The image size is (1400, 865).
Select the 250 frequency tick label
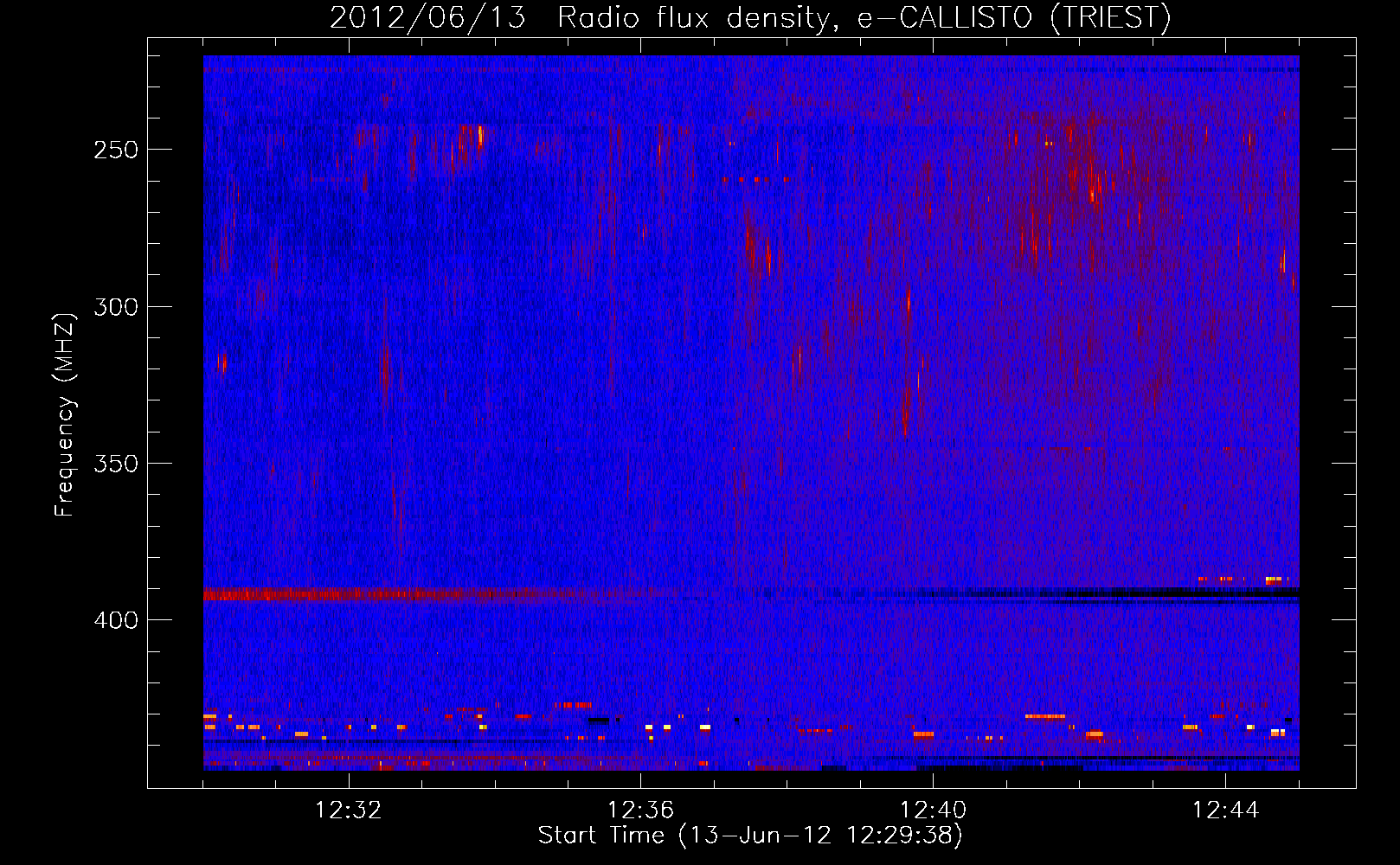[x=116, y=150]
